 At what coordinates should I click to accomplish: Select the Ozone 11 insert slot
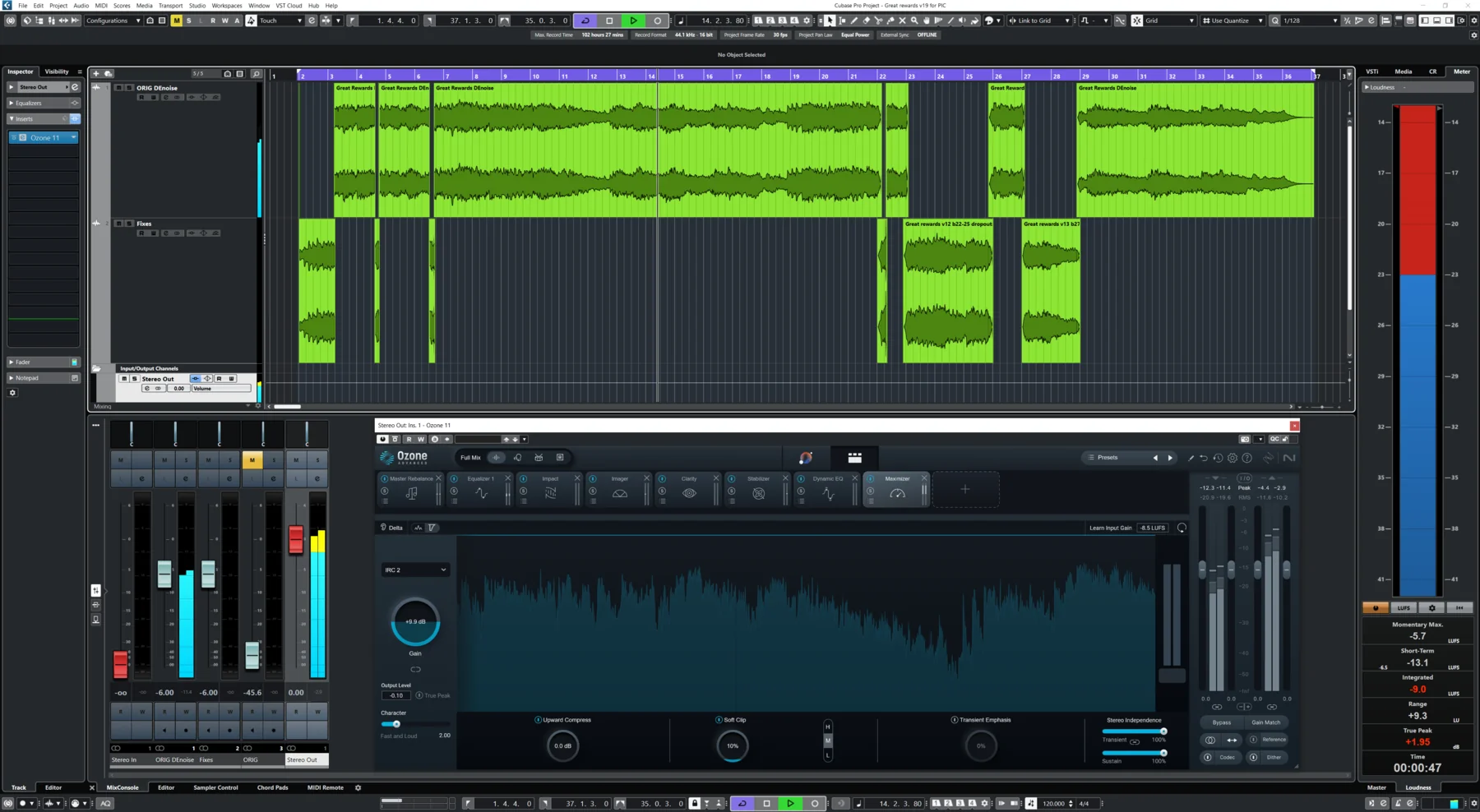(x=44, y=137)
